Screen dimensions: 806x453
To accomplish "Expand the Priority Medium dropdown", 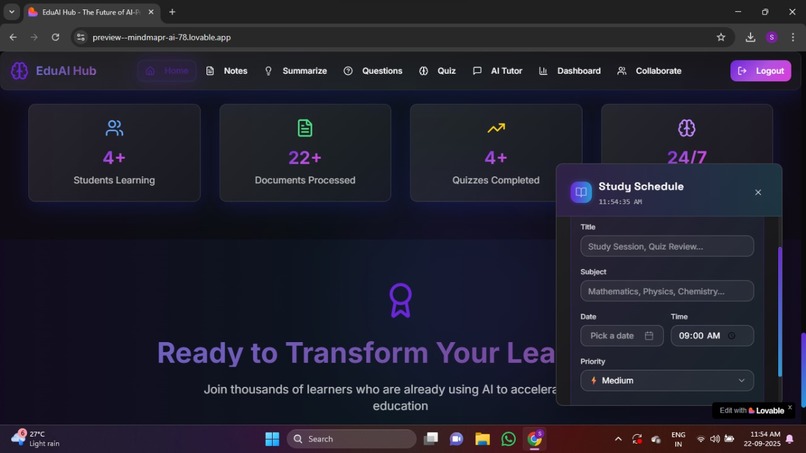I will pos(667,380).
